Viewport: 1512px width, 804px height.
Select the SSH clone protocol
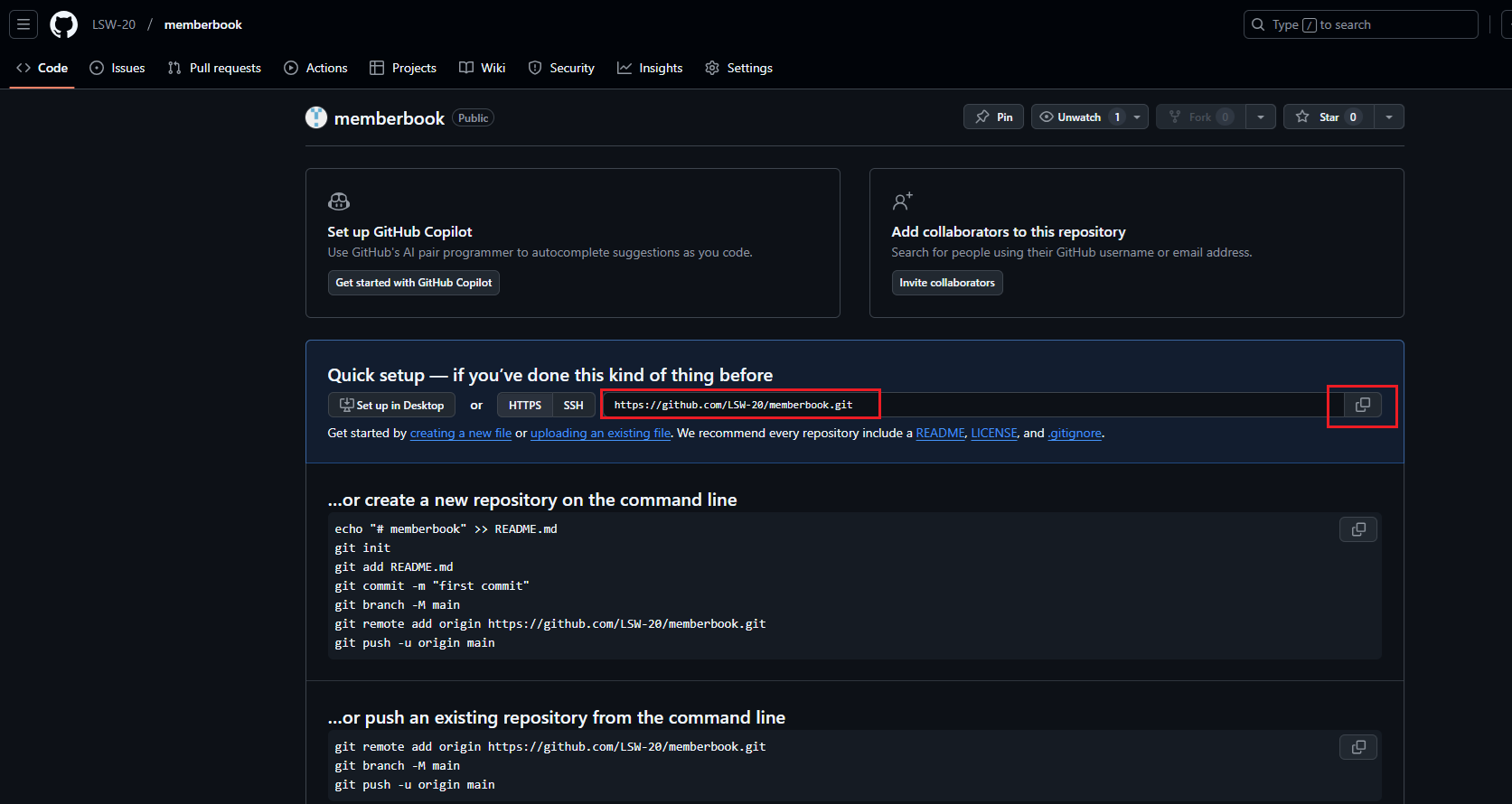coord(574,405)
